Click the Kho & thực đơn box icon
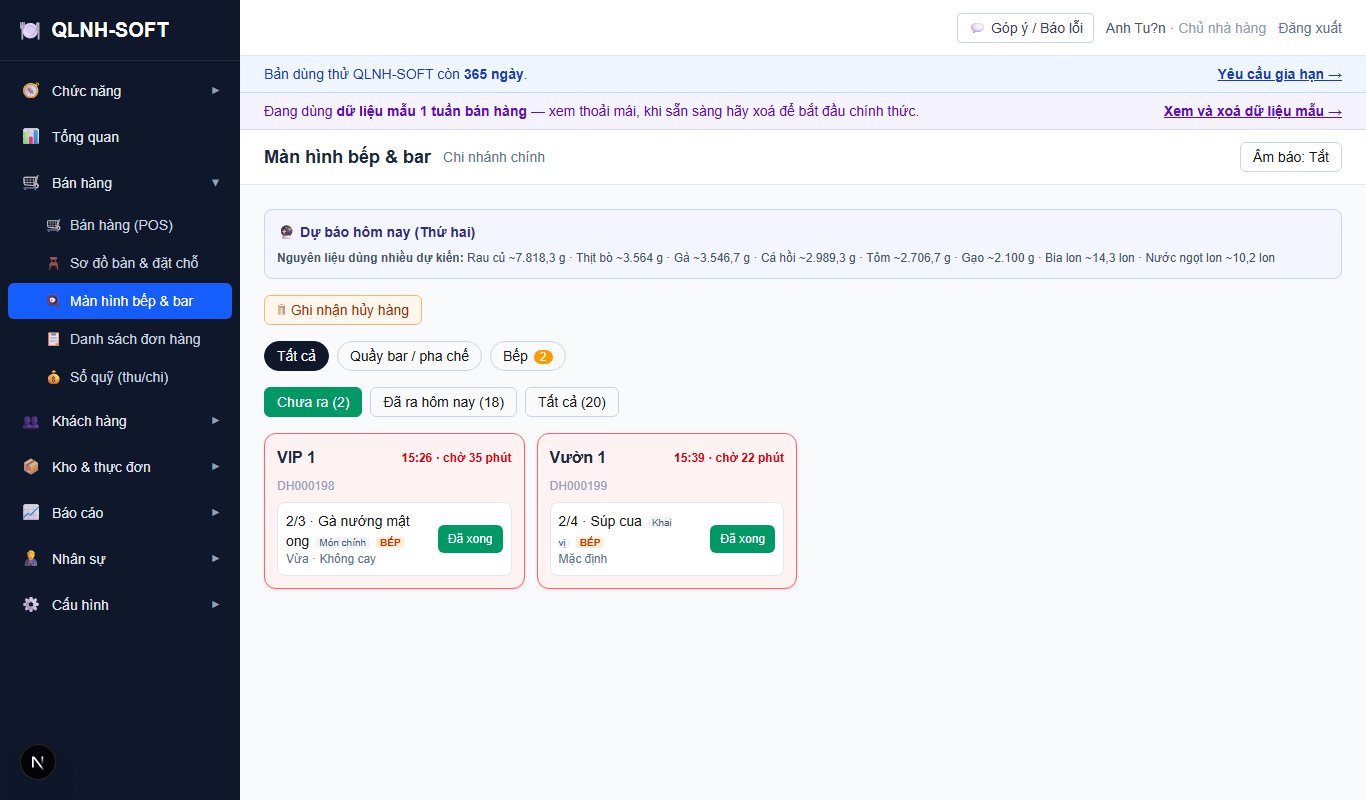1366x800 pixels. click(x=31, y=467)
